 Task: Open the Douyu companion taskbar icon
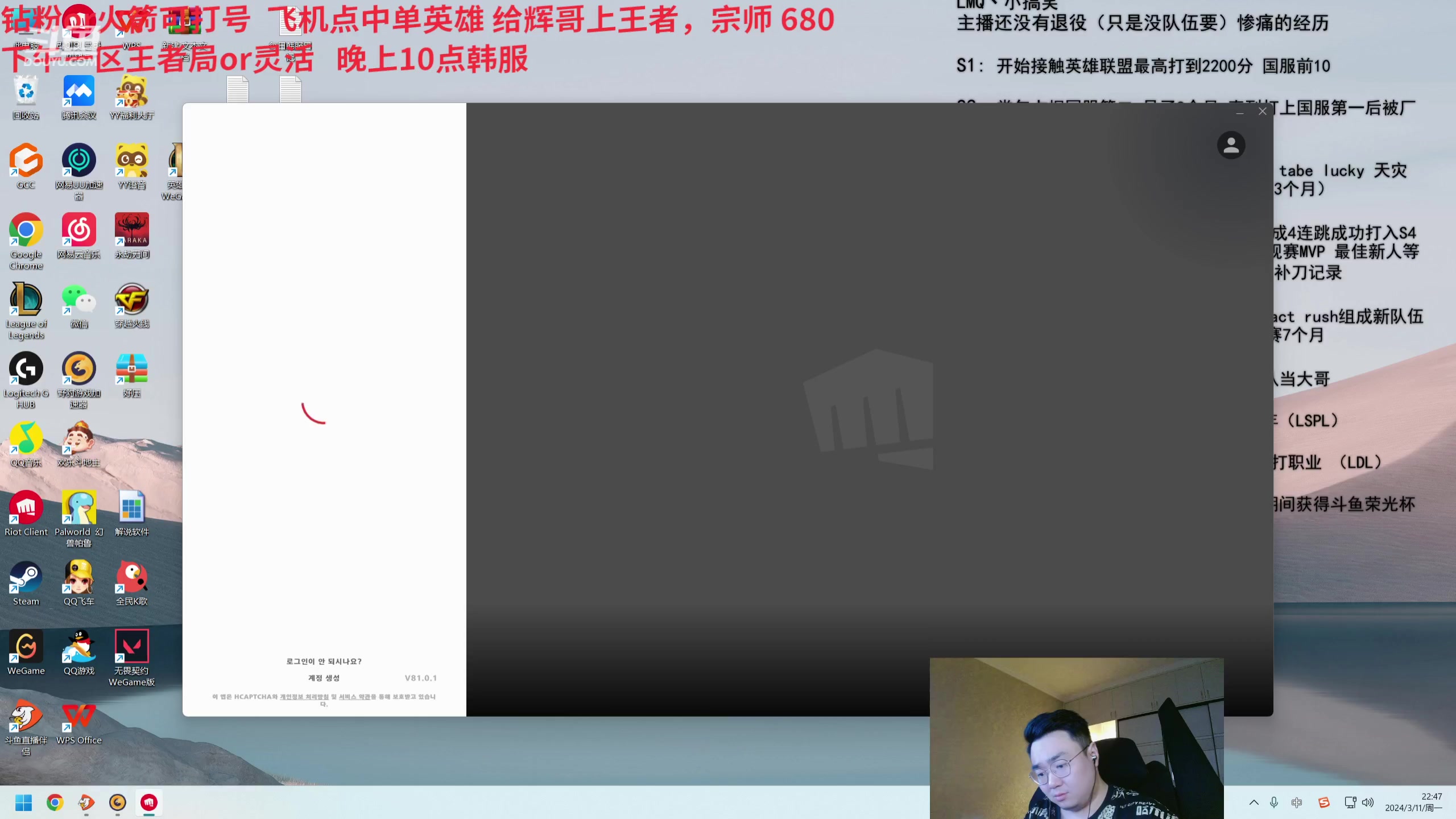pos(86,803)
